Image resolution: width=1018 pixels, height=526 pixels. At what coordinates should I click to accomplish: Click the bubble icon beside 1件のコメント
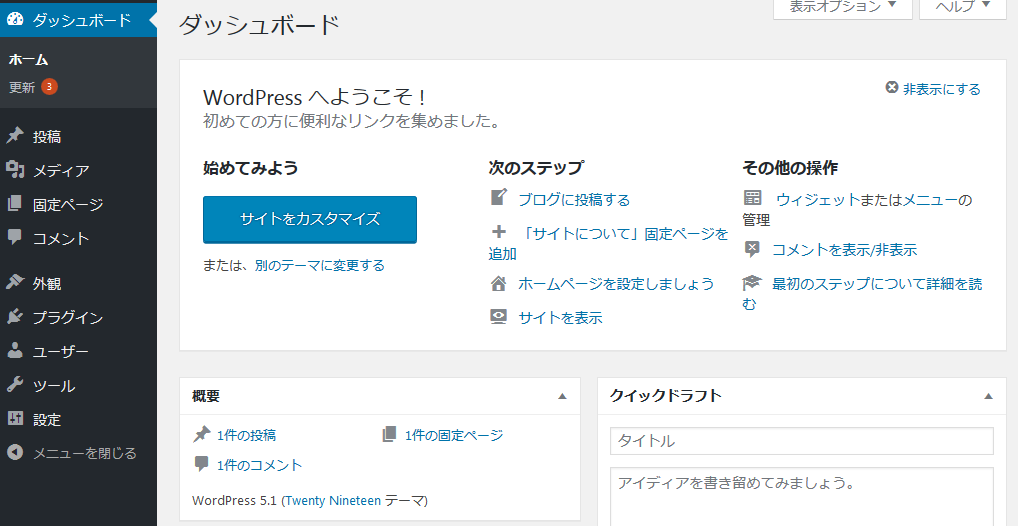tap(202, 464)
